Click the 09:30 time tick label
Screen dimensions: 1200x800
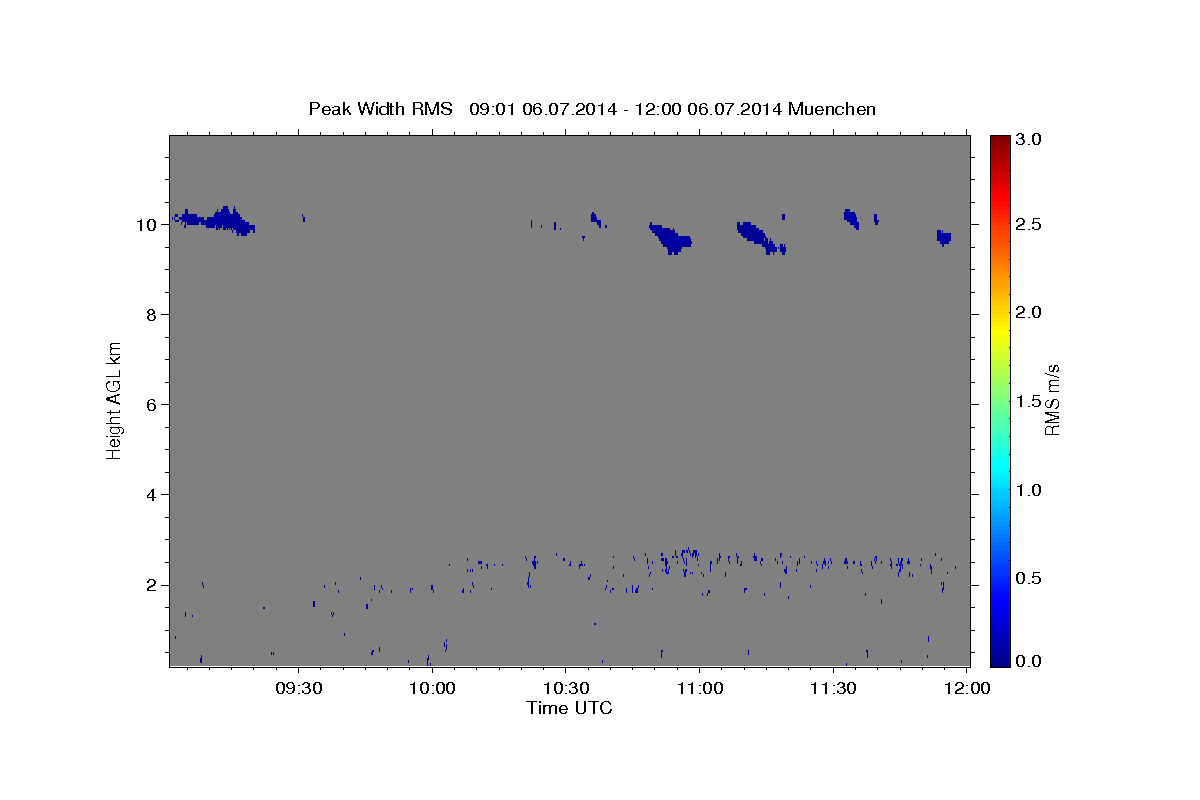[298, 689]
